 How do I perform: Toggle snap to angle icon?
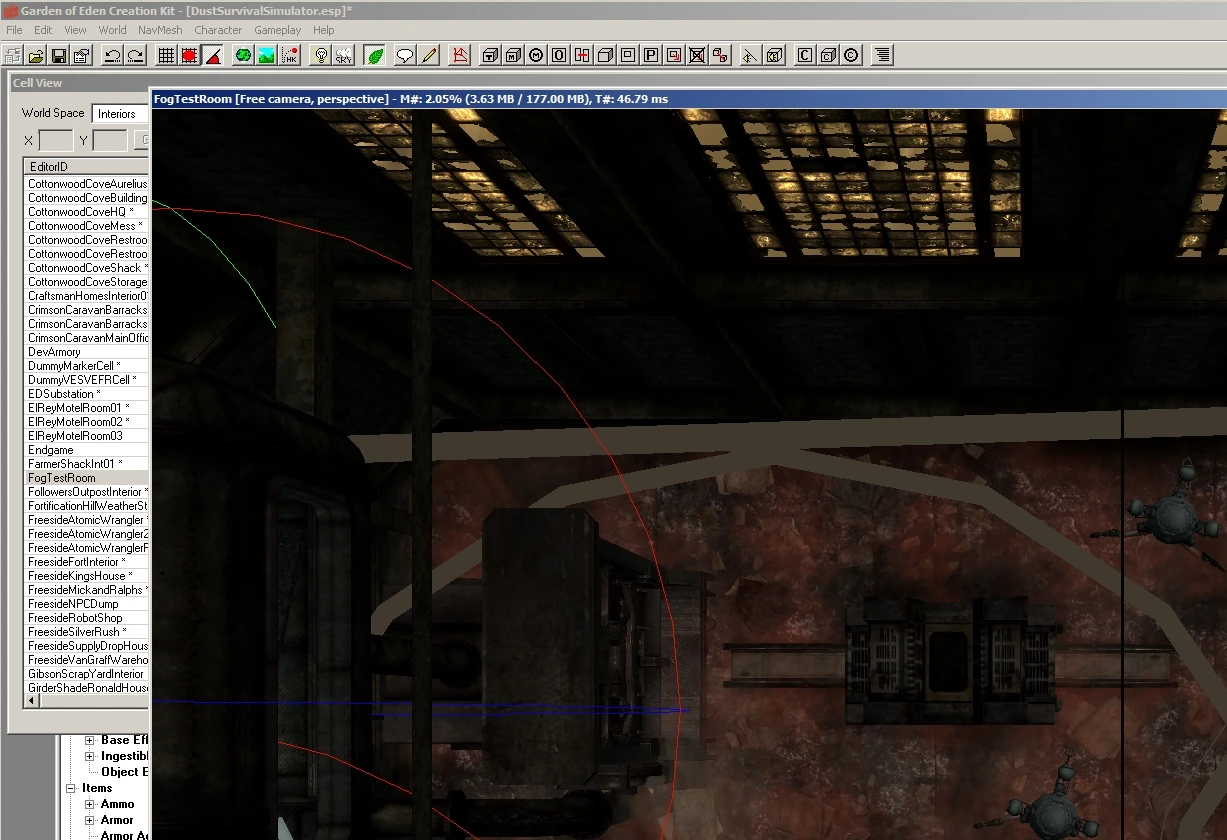[212, 55]
